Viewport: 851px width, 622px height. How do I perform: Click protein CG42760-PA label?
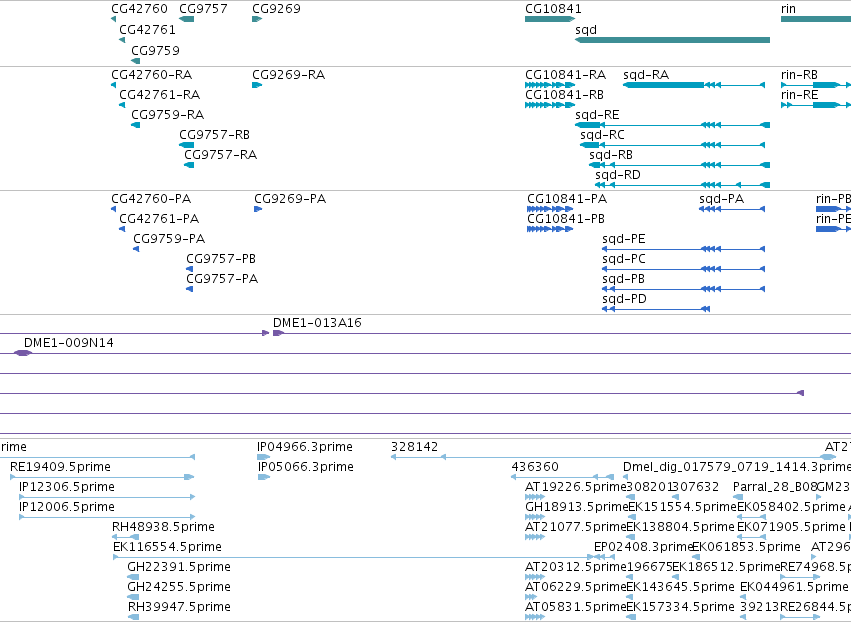(151, 199)
